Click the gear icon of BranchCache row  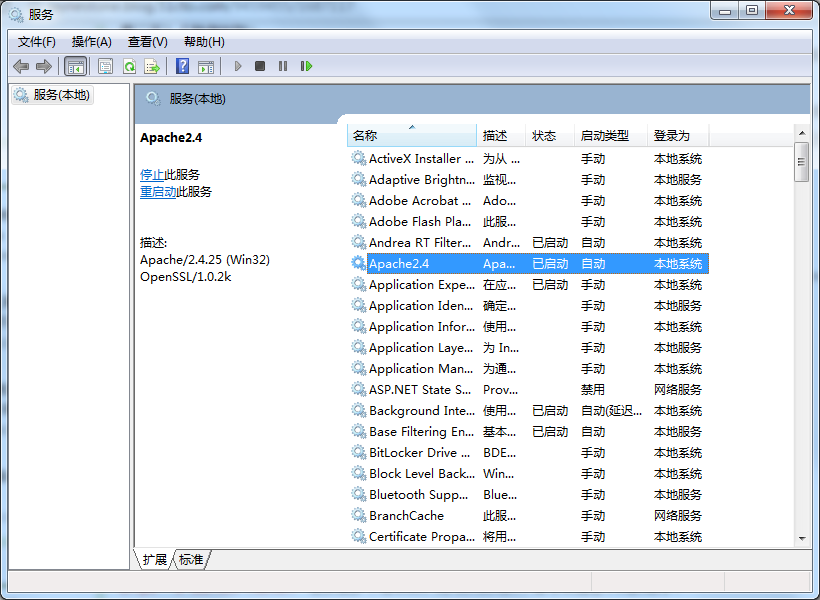click(358, 515)
